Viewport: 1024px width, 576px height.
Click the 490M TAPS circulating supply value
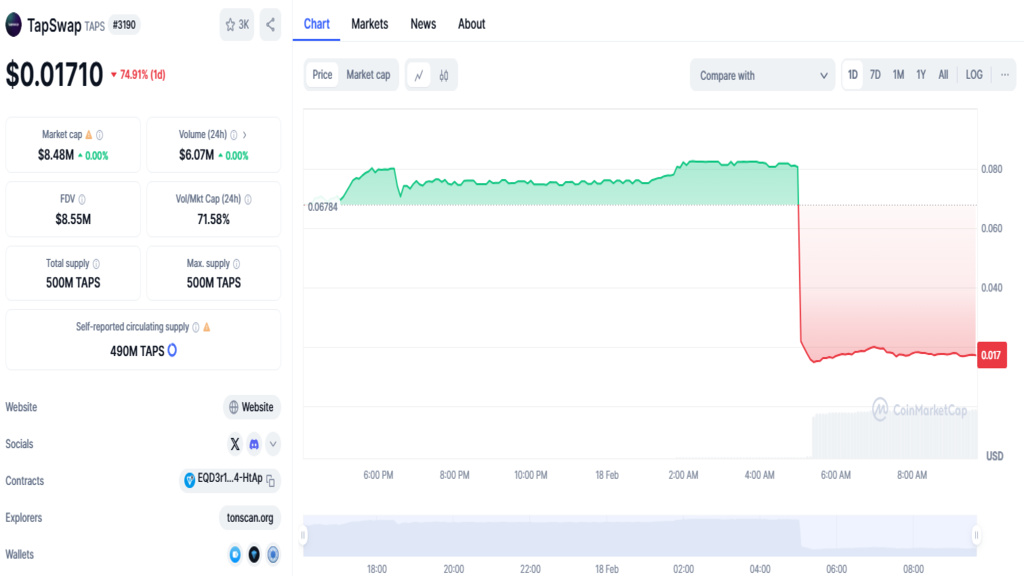pyautogui.click(x=137, y=351)
